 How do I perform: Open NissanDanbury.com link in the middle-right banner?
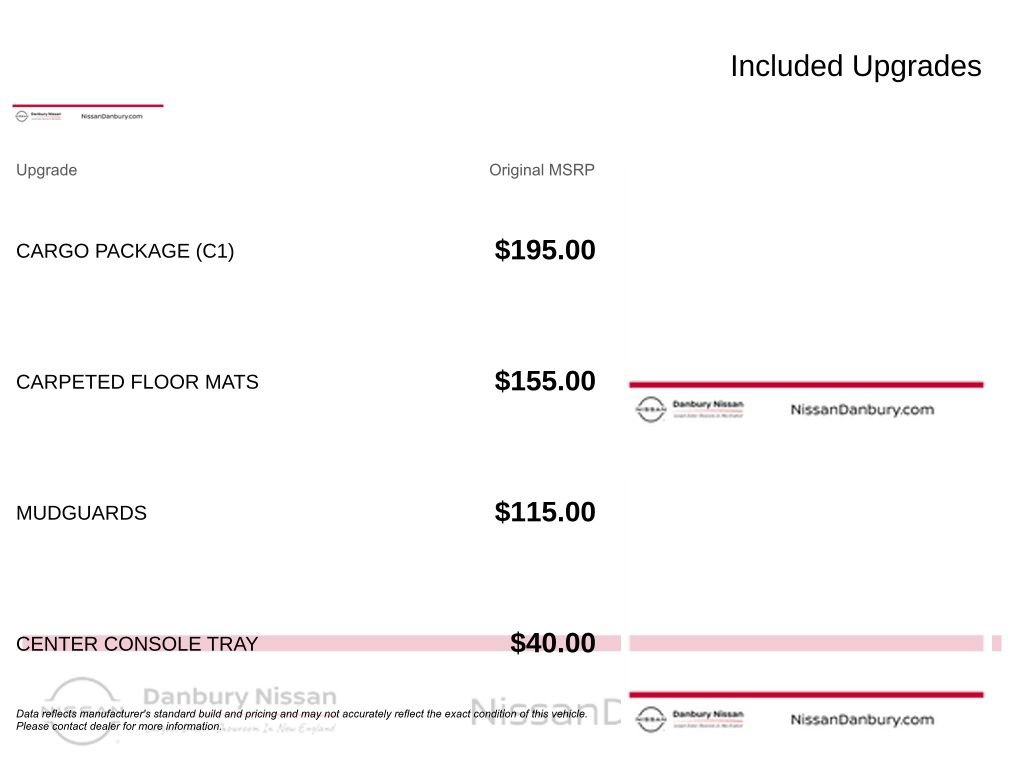pos(862,409)
